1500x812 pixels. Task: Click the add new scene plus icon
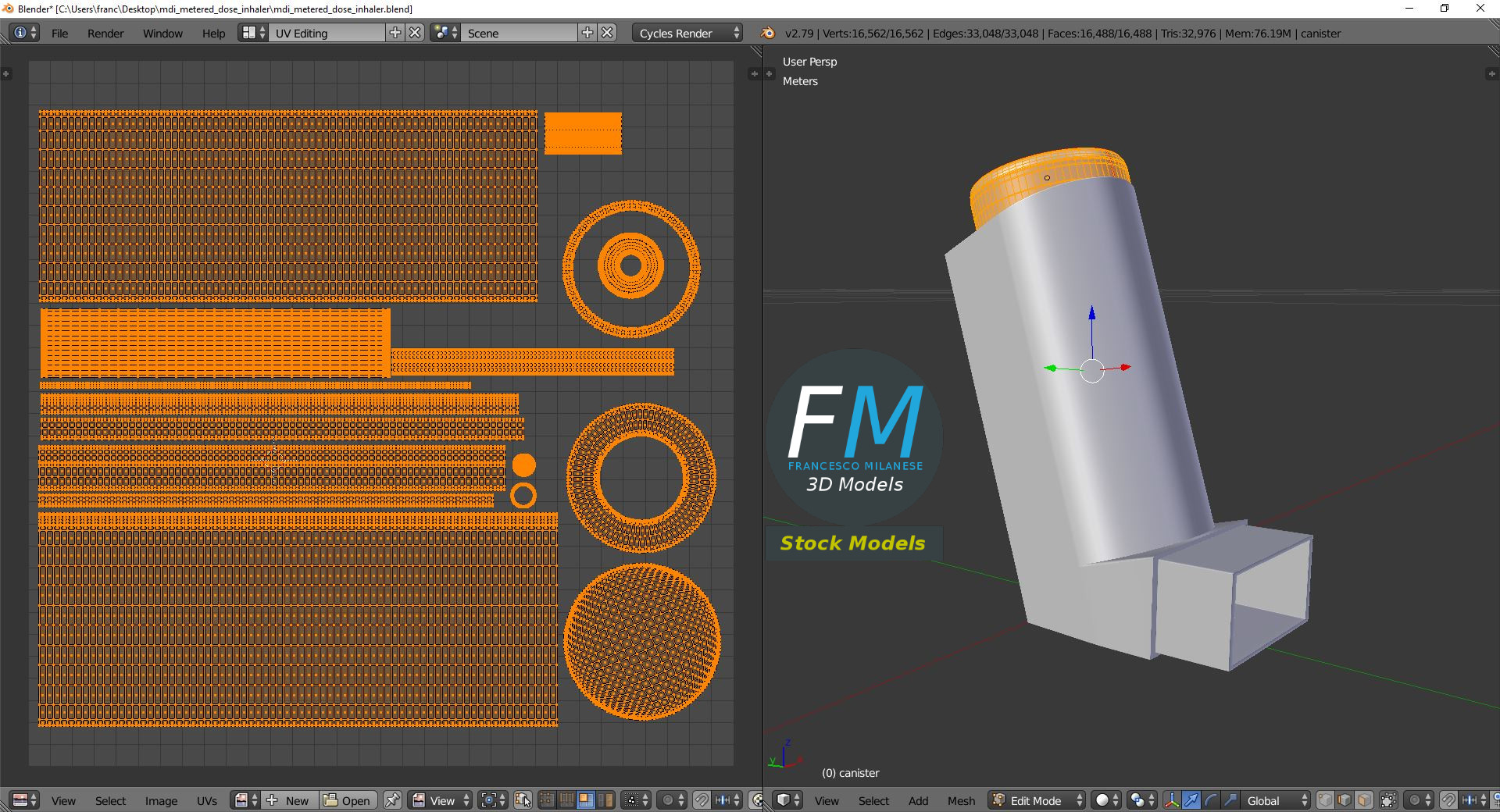tap(587, 33)
